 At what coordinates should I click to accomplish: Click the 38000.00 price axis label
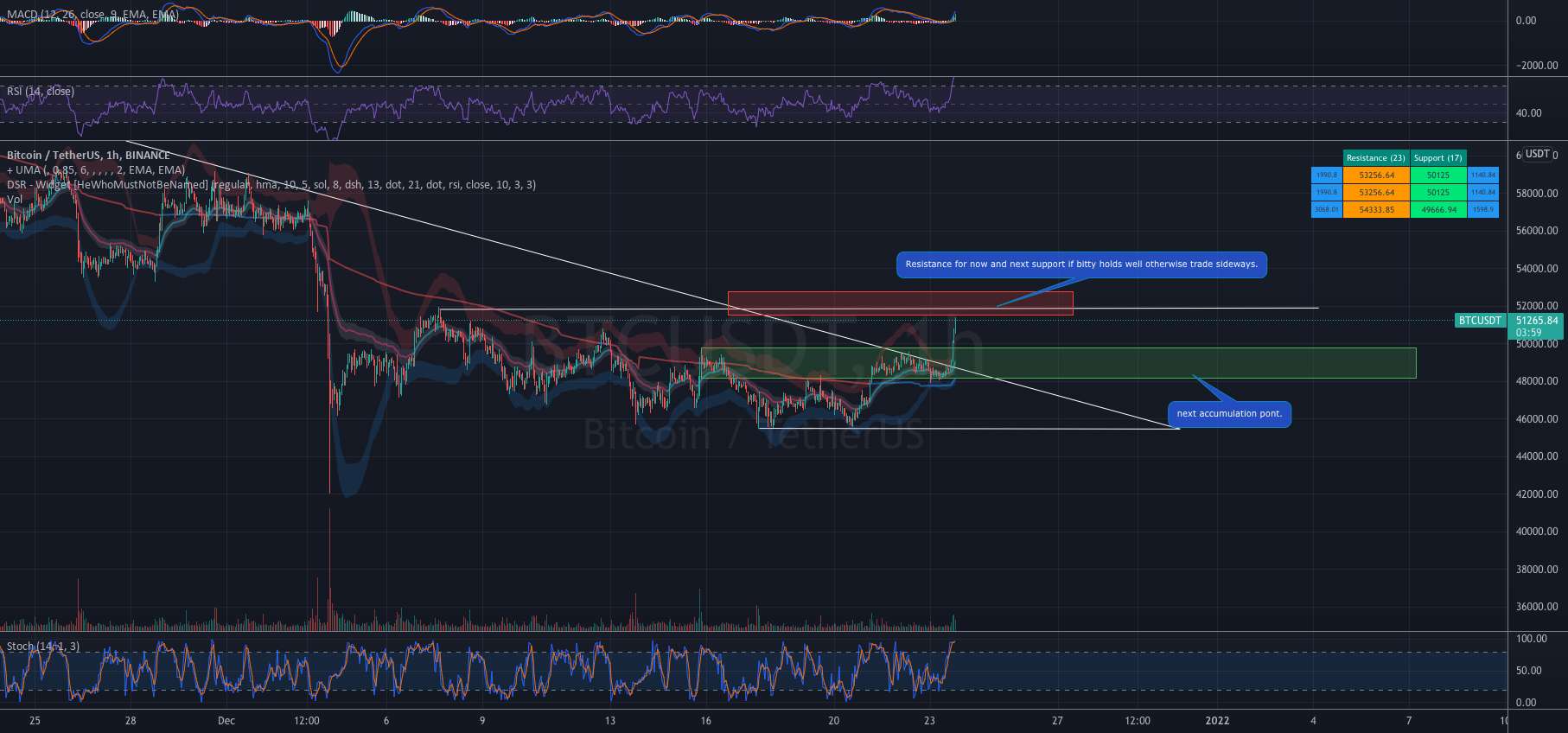click(x=1537, y=570)
